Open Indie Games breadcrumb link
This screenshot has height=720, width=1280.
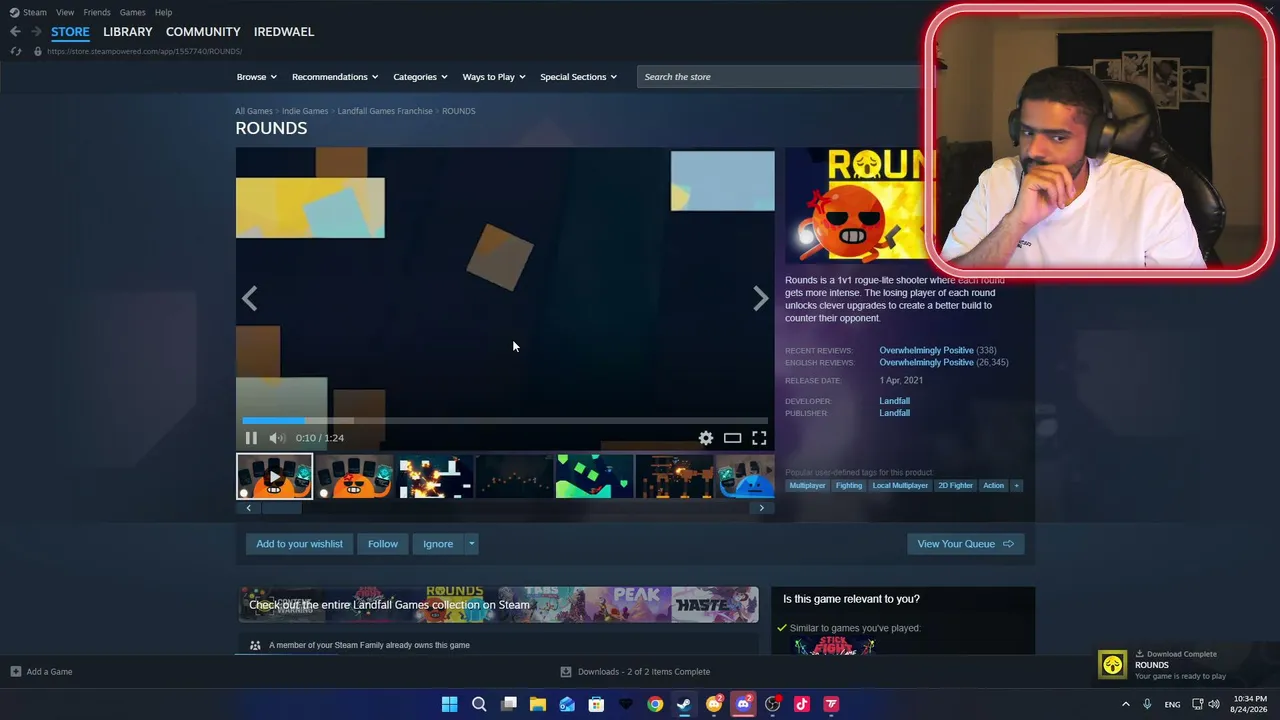coord(305,111)
